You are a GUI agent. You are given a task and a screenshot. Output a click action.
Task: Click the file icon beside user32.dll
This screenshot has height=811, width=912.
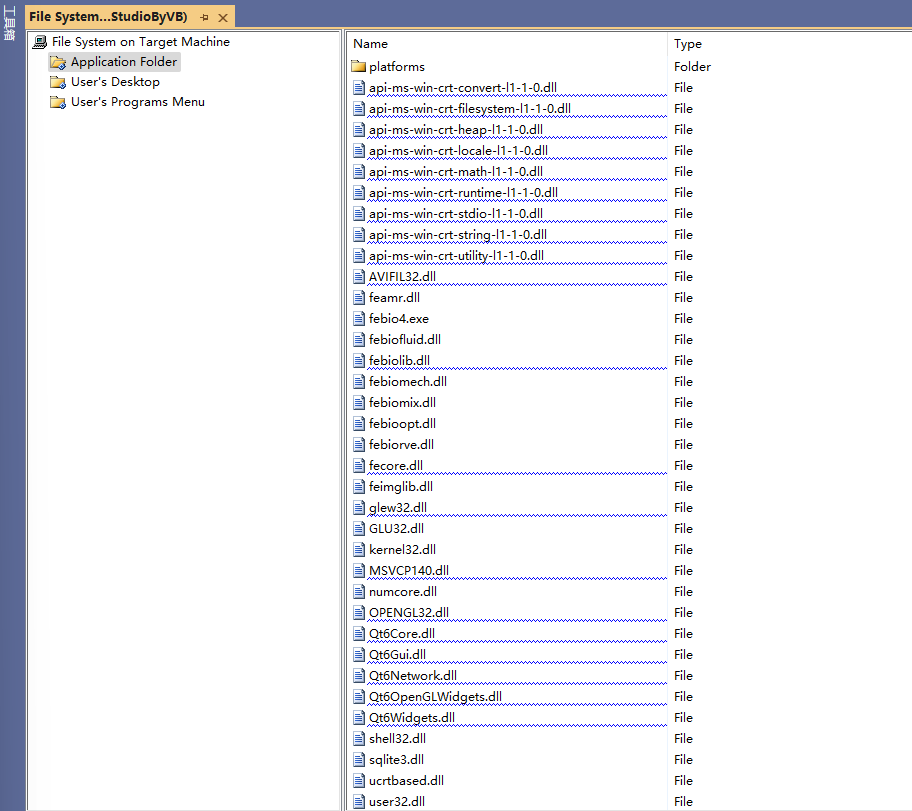[359, 802]
